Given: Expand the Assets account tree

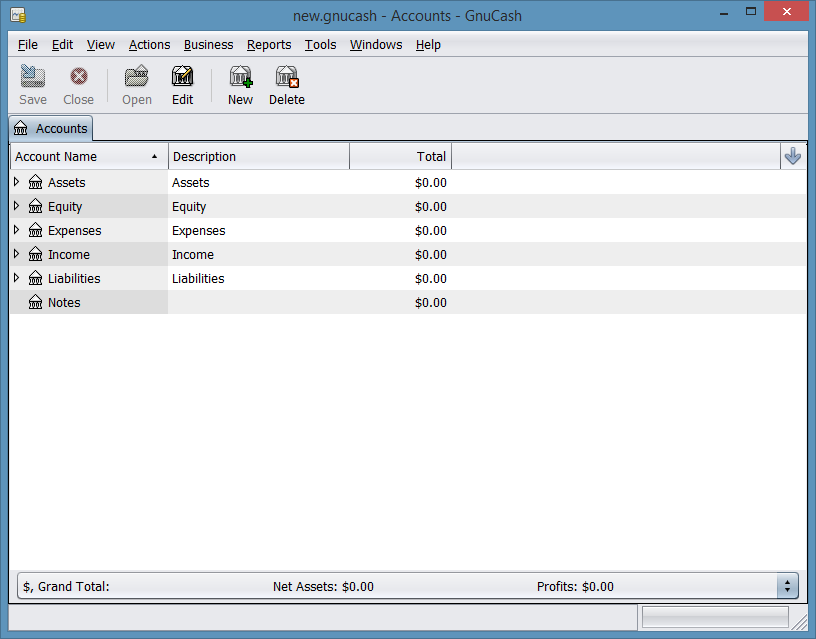Looking at the screenshot, I should click(16, 182).
